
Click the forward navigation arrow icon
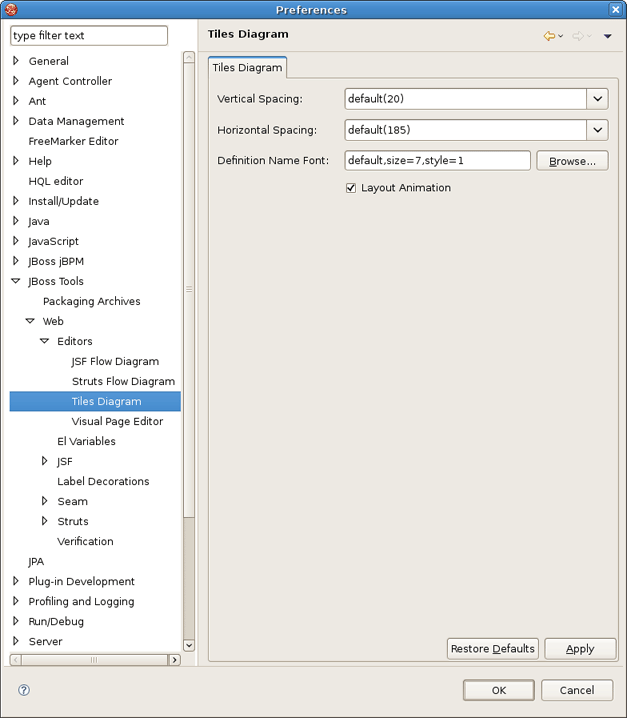pos(578,36)
